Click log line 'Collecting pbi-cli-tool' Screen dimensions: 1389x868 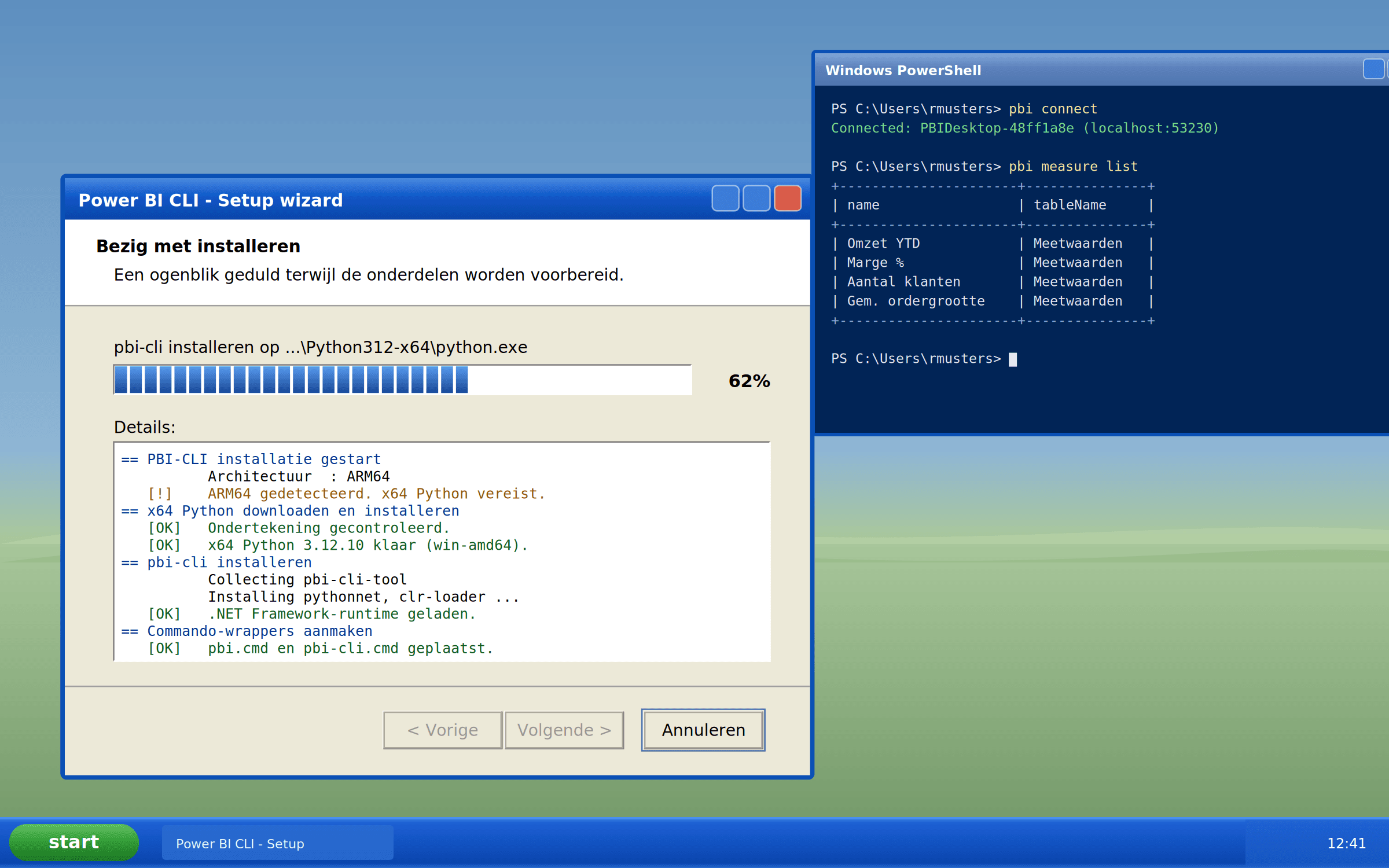pos(307,579)
